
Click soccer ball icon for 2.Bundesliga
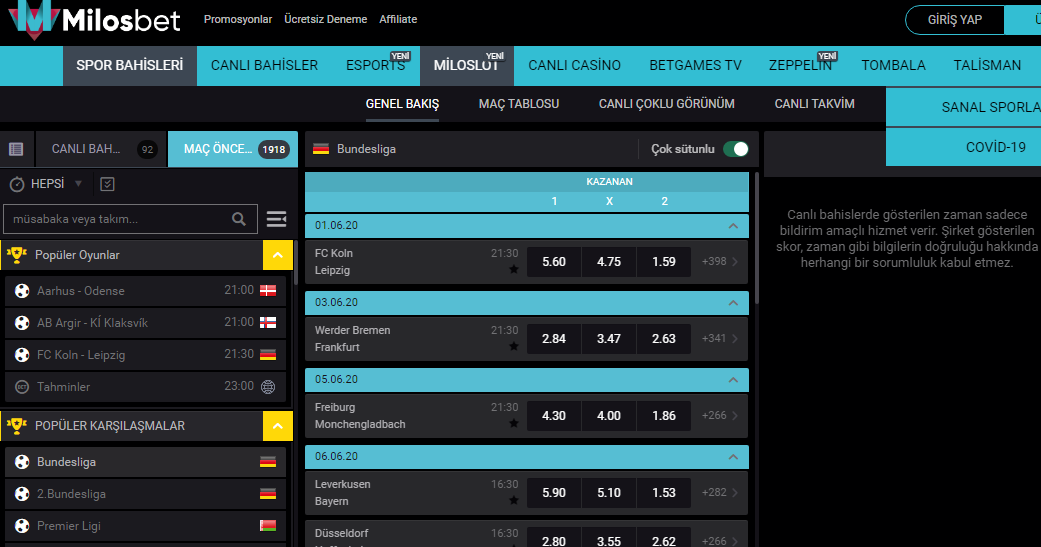[x=22, y=494]
